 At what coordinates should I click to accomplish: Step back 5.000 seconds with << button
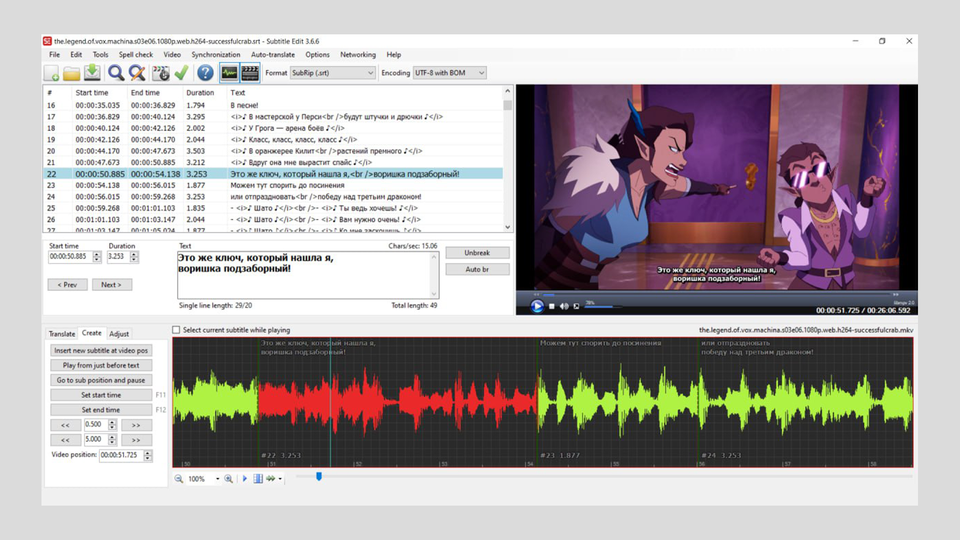66,440
